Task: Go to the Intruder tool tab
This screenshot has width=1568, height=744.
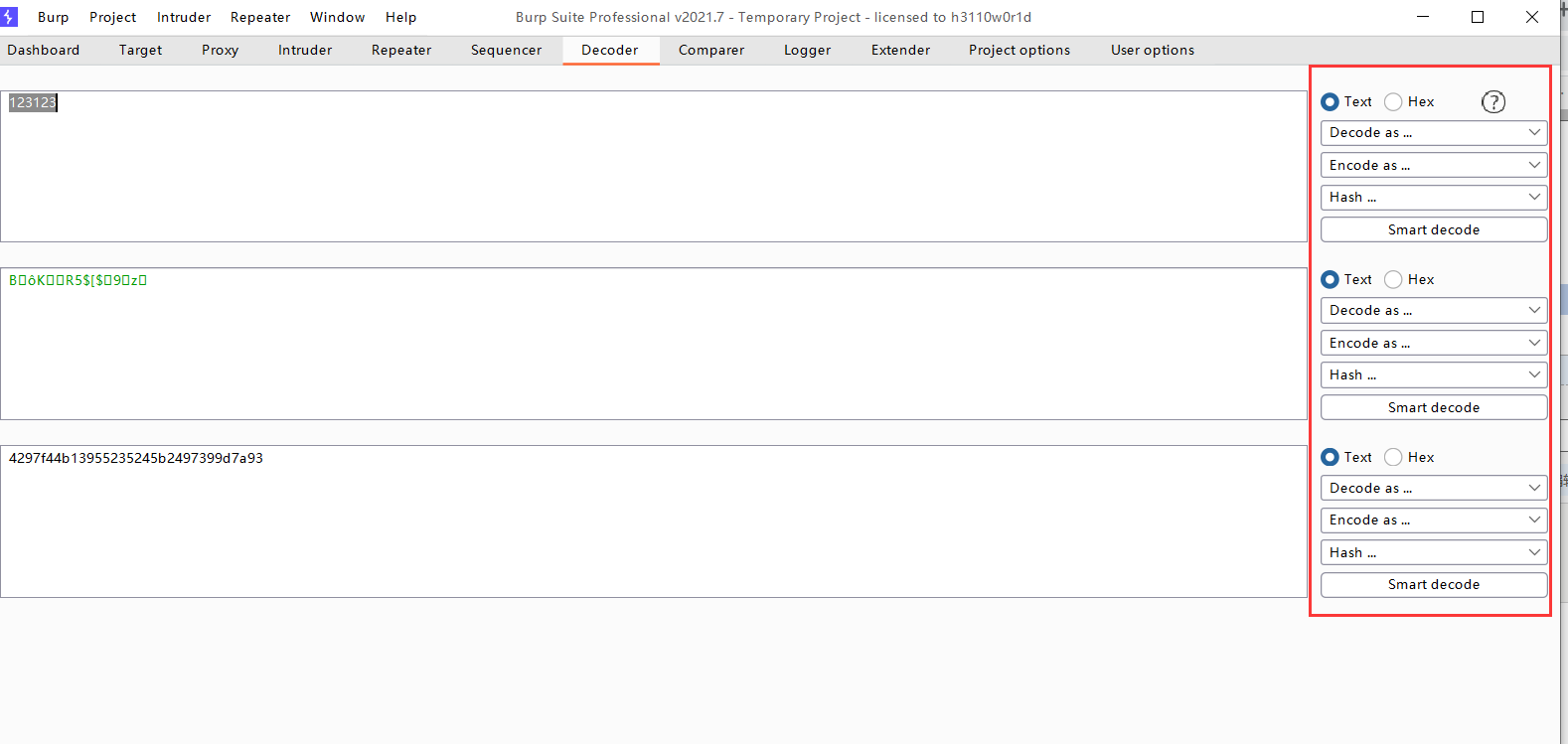Action: point(305,50)
